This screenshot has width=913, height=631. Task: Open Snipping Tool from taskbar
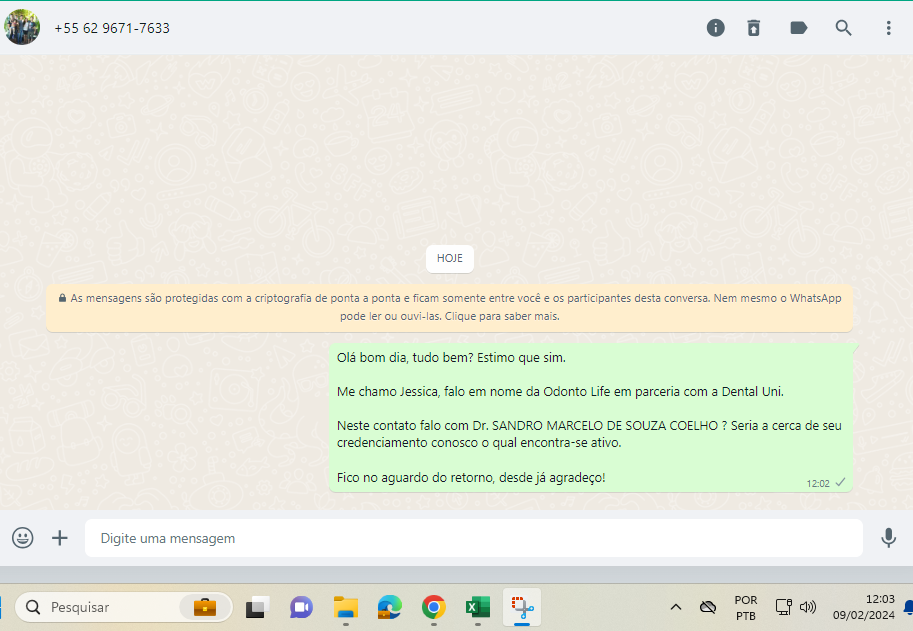(x=522, y=607)
